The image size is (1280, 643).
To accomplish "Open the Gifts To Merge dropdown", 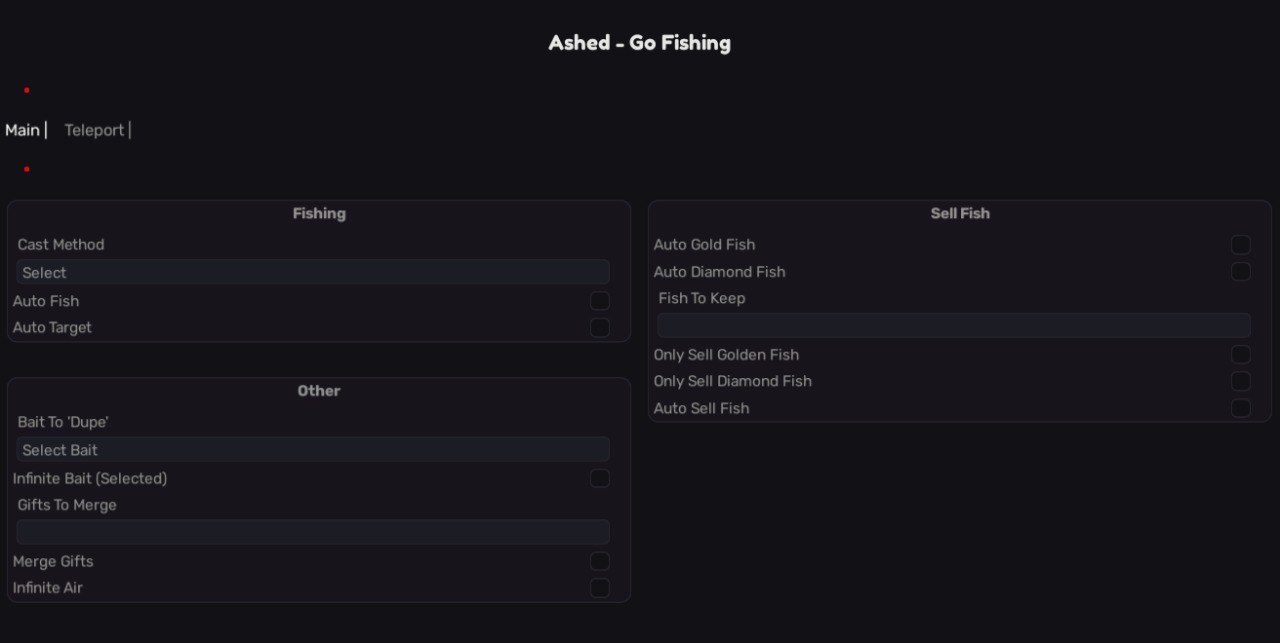I will pos(313,532).
